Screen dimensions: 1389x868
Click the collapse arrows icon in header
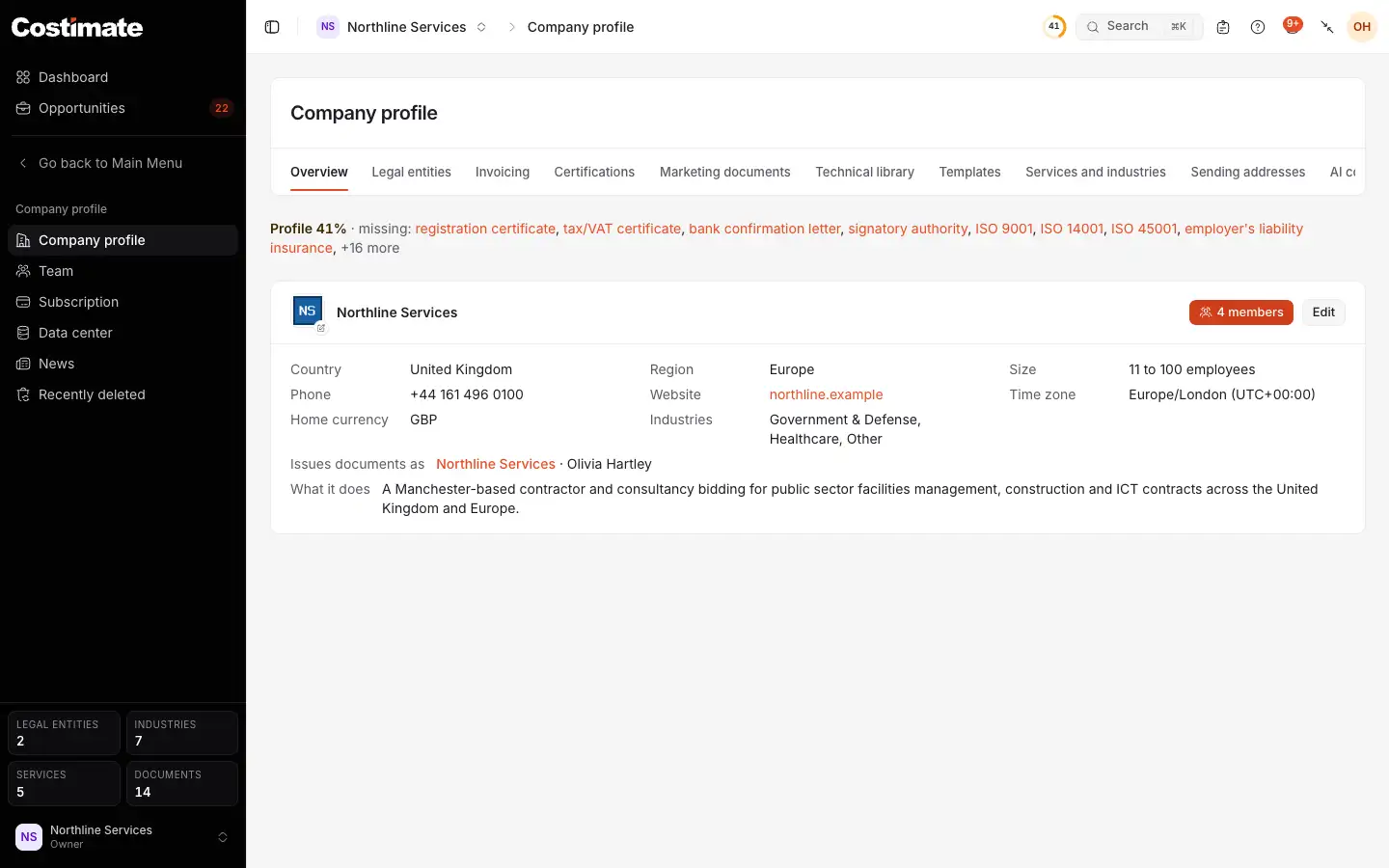1327,27
